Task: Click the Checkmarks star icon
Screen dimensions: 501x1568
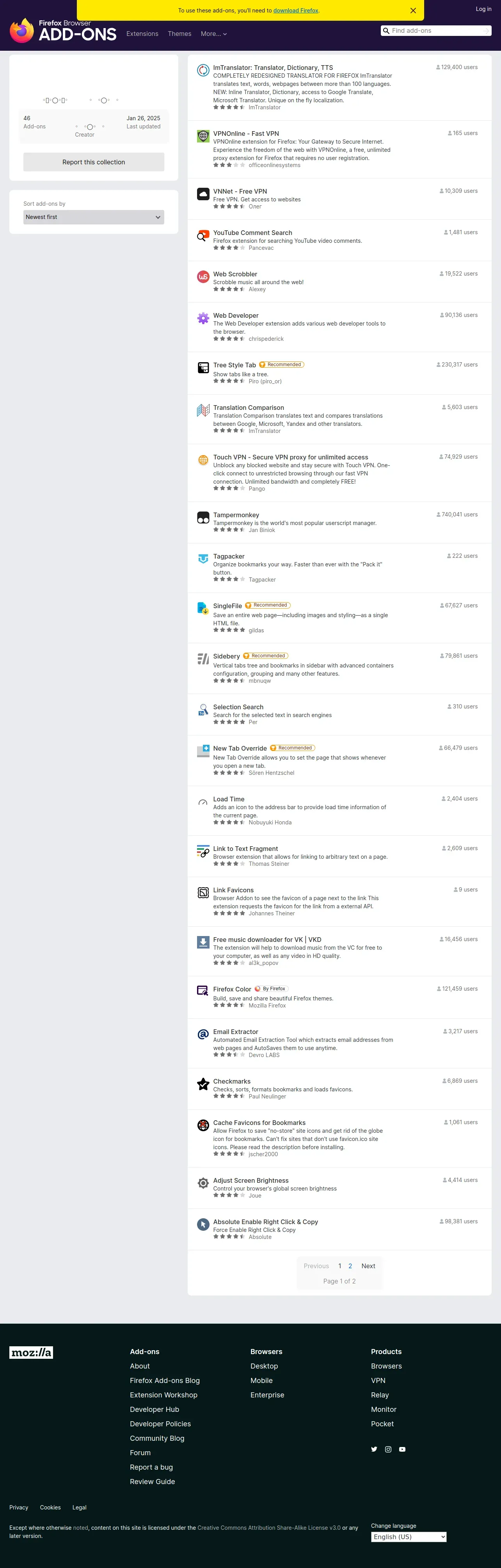Action: (203, 1084)
